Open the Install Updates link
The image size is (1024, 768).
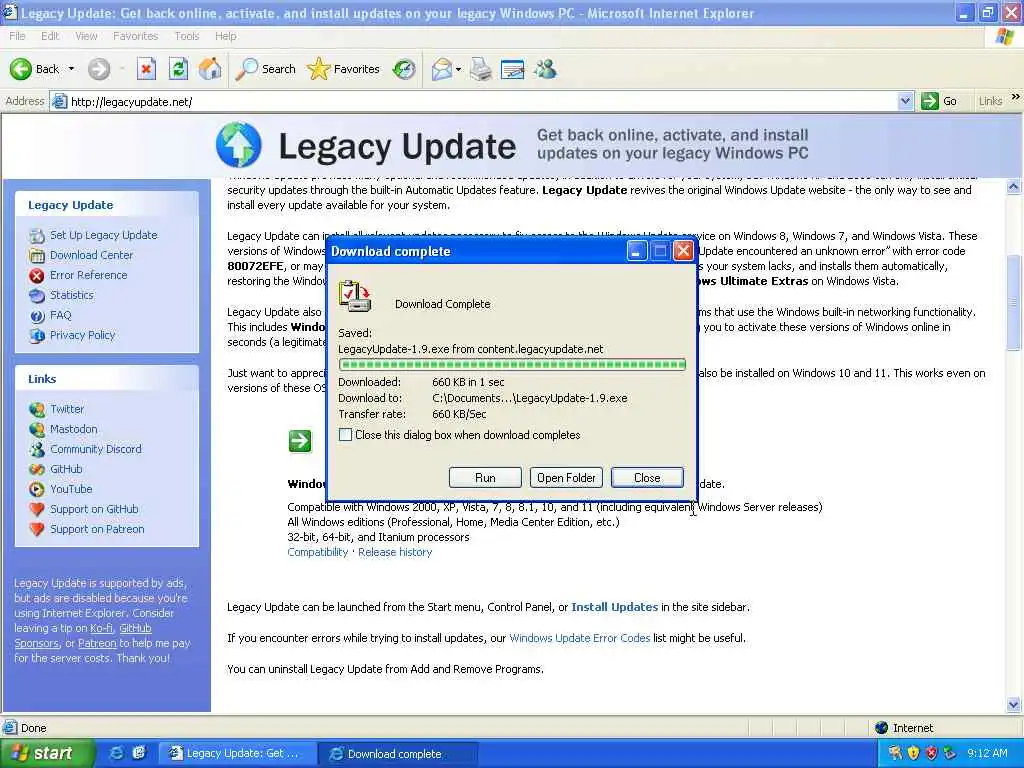point(615,607)
